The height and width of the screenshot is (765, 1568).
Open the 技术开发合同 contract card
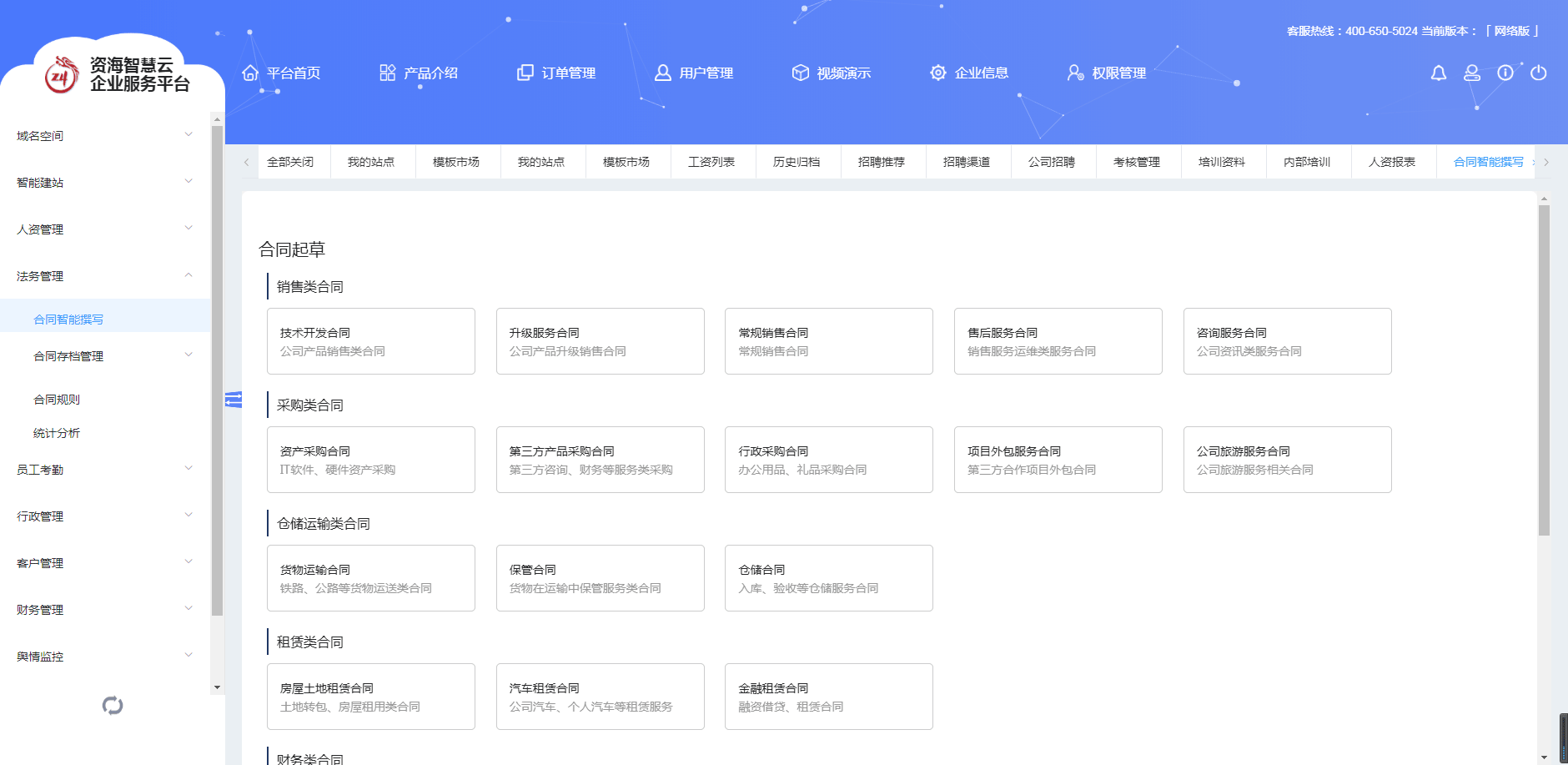tap(371, 341)
